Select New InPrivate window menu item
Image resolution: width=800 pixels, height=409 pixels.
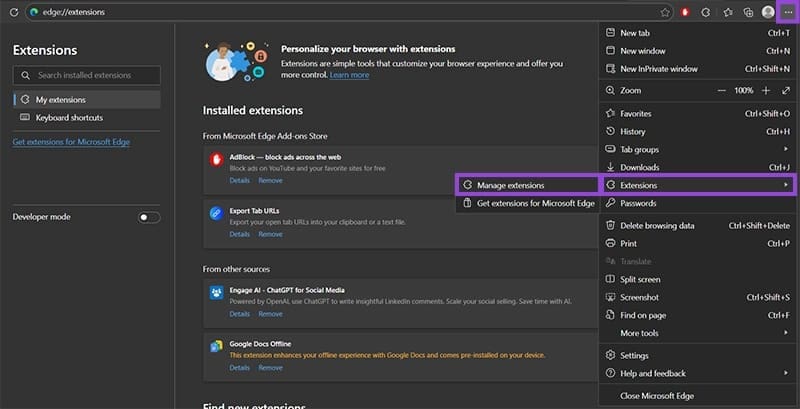(697, 69)
